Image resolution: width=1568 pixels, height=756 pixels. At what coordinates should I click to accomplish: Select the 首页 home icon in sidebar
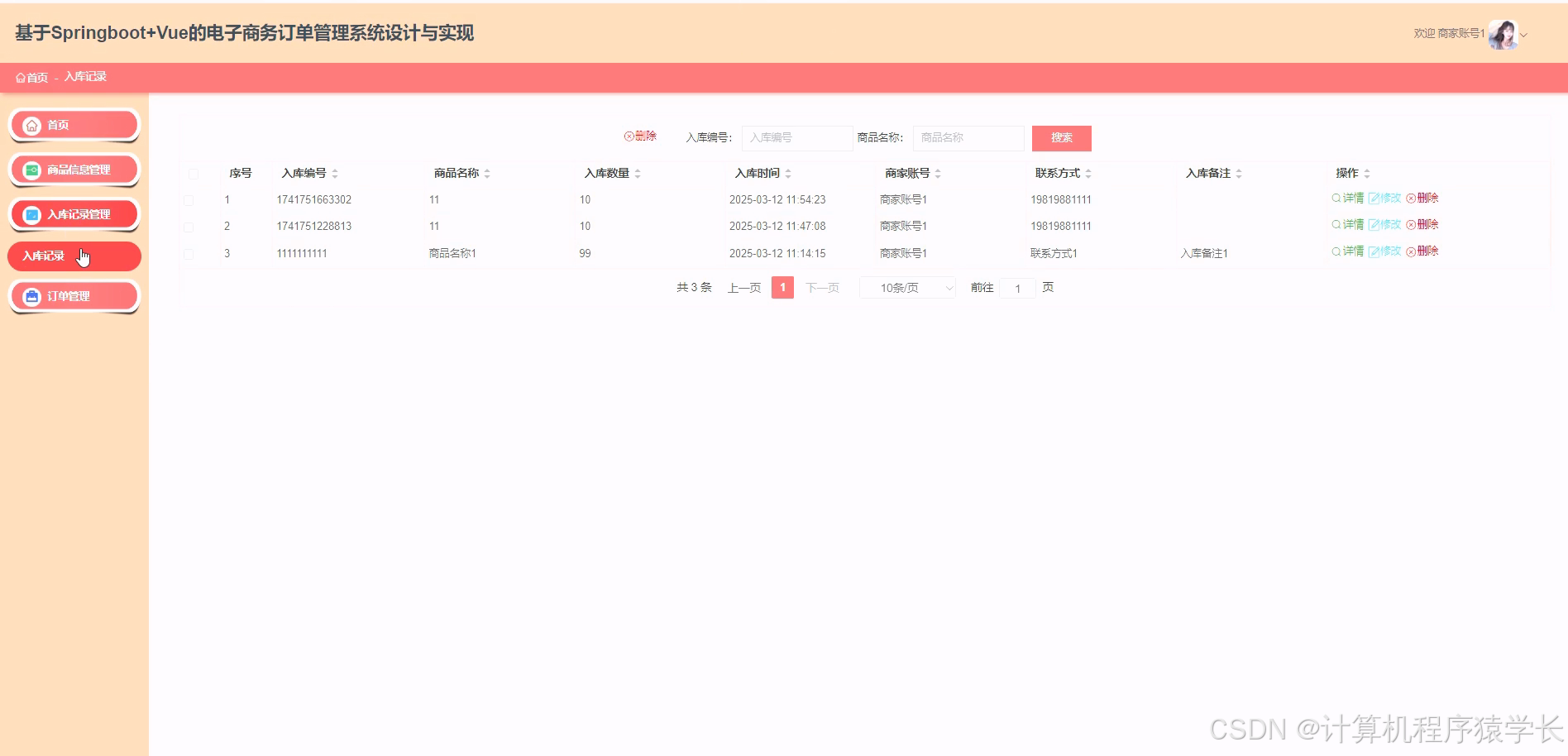32,125
